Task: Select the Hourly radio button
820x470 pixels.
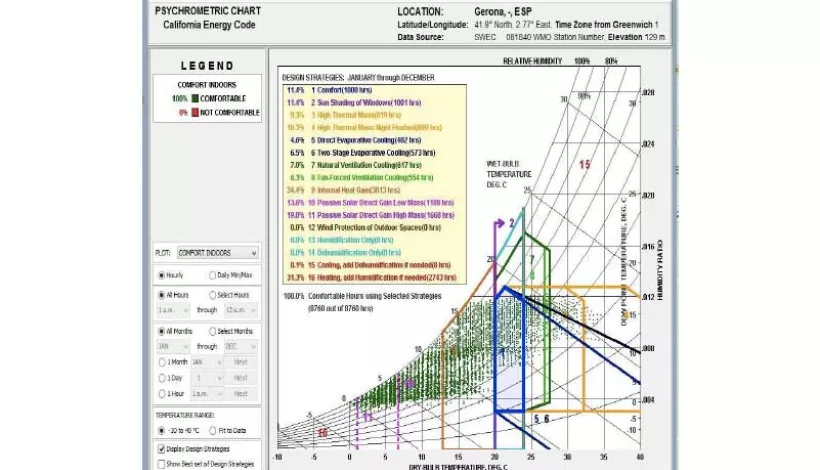Action: (x=162, y=275)
